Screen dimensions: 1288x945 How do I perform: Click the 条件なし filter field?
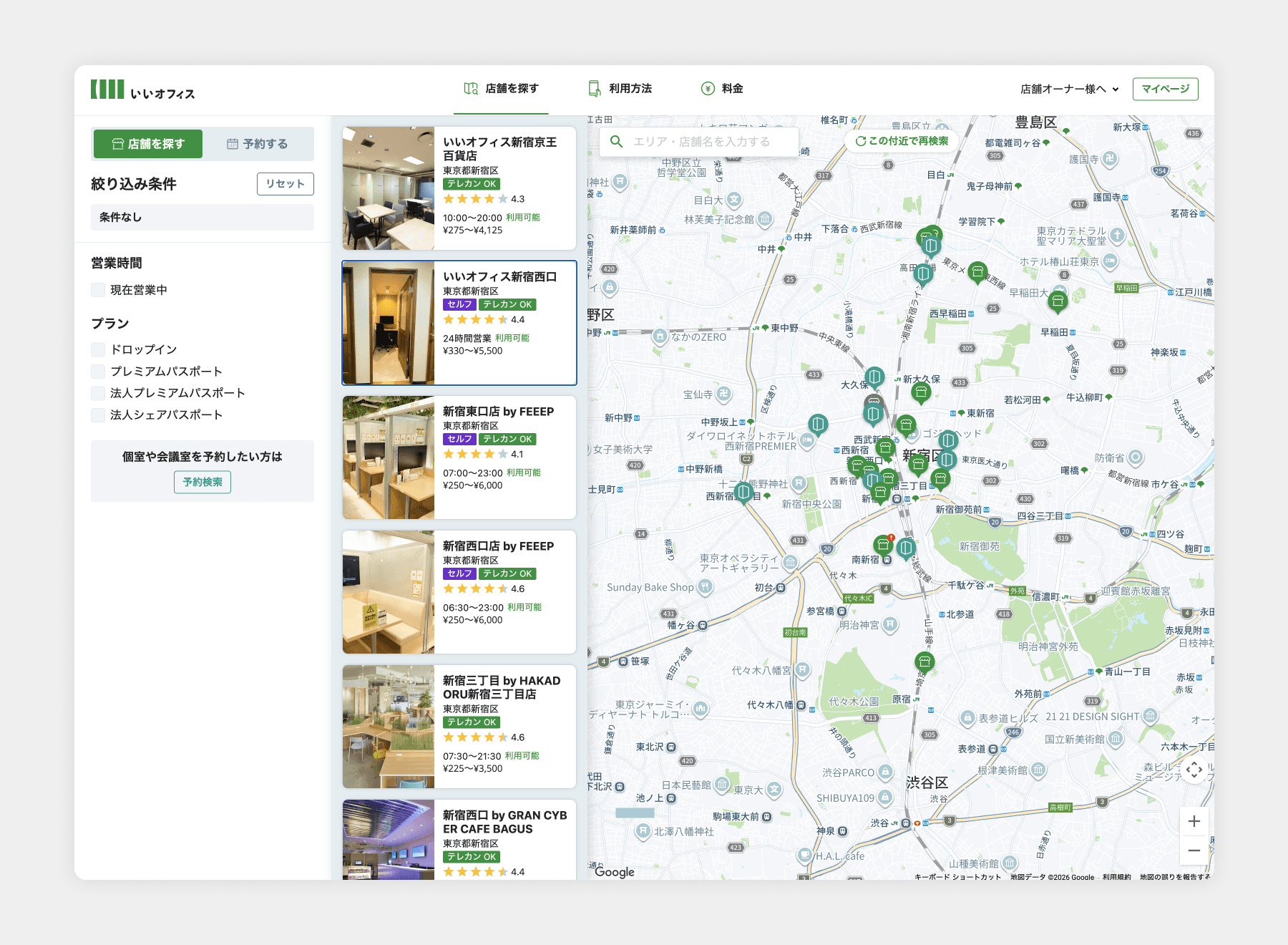(x=203, y=218)
